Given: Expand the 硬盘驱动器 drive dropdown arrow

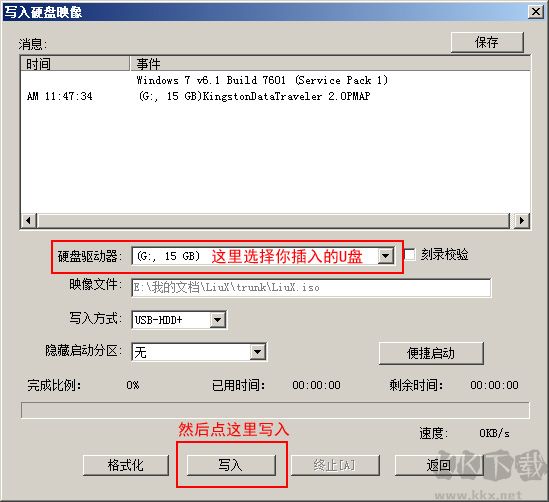Looking at the screenshot, I should pyautogui.click(x=386, y=256).
